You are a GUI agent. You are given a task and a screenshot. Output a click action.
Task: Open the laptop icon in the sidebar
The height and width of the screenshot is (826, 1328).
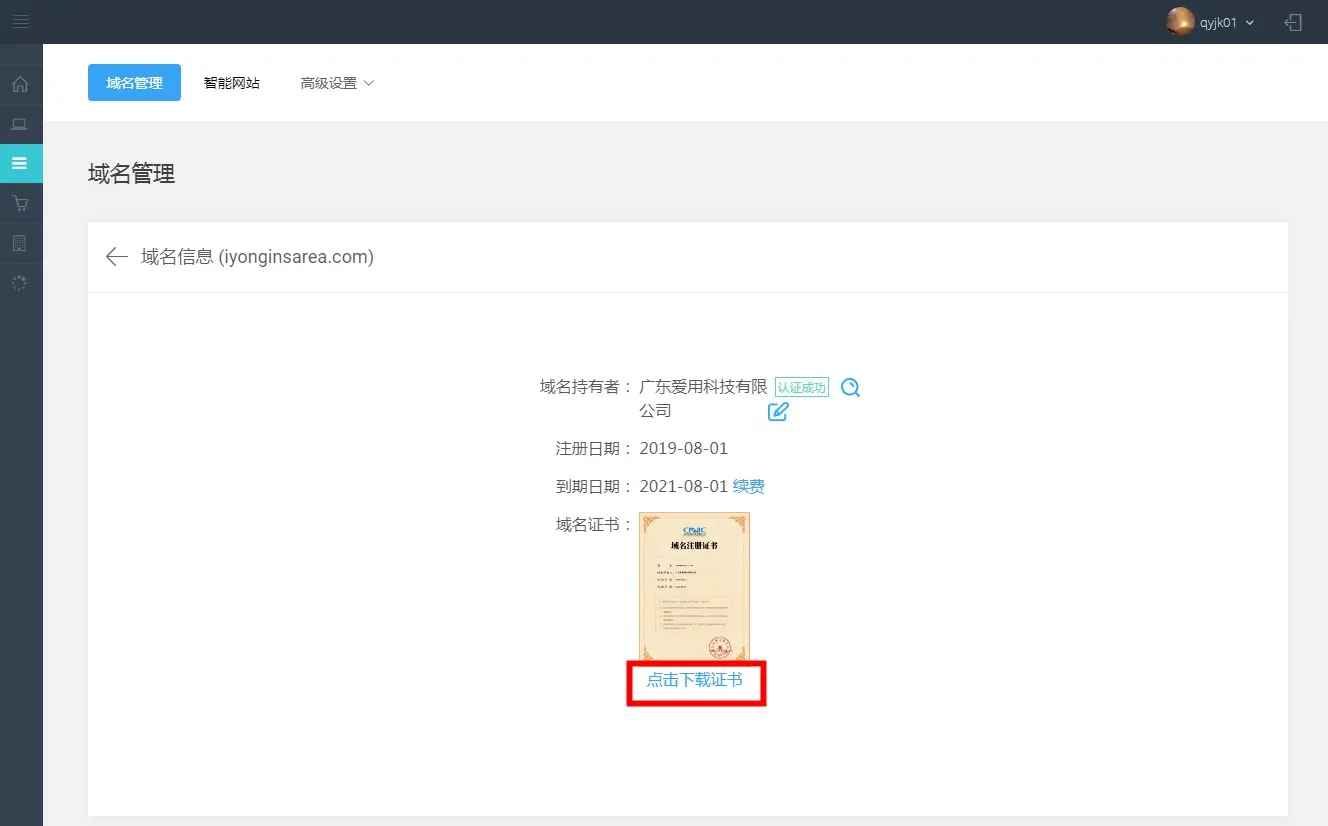pyautogui.click(x=20, y=124)
